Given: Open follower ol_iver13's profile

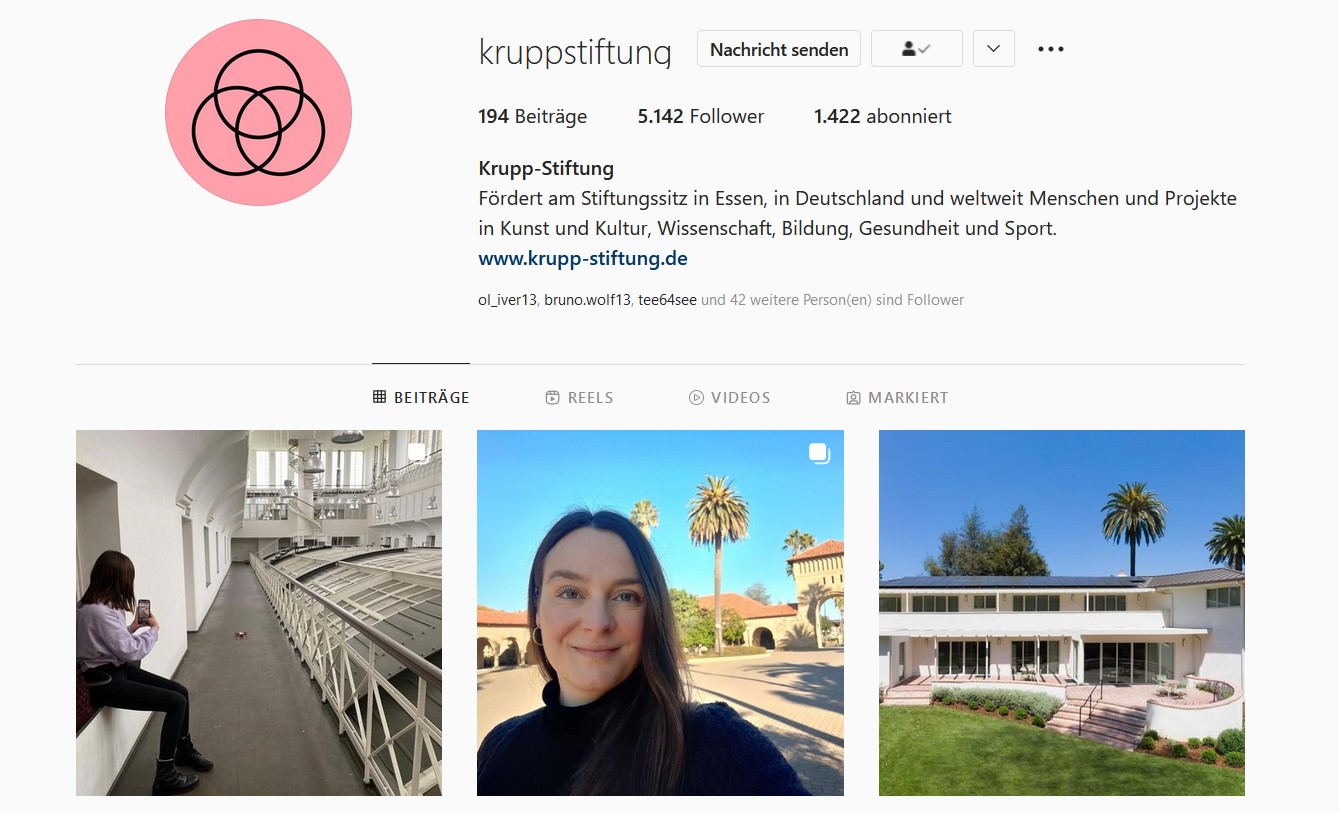Looking at the screenshot, I should (x=508, y=299).
